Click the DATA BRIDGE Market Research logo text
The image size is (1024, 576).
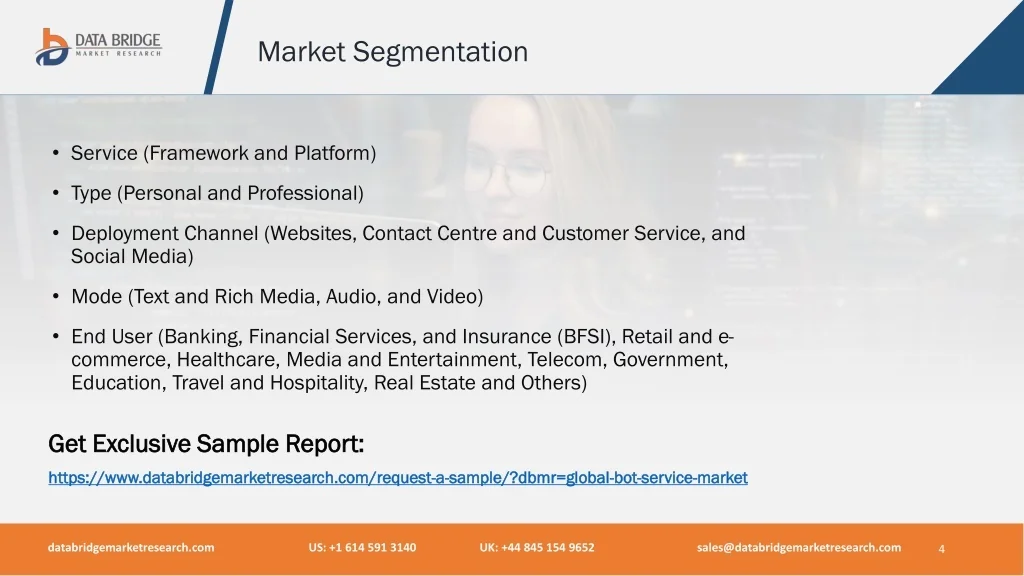click(117, 45)
